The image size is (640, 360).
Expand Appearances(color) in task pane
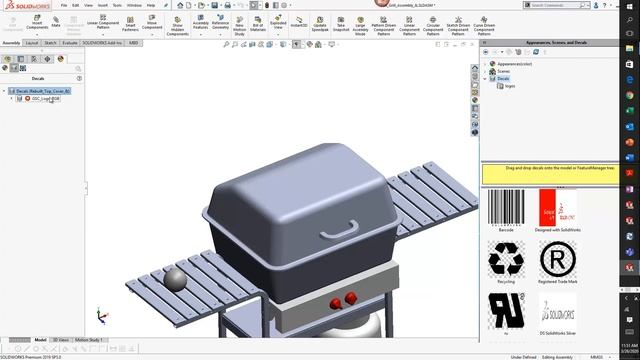(x=485, y=64)
